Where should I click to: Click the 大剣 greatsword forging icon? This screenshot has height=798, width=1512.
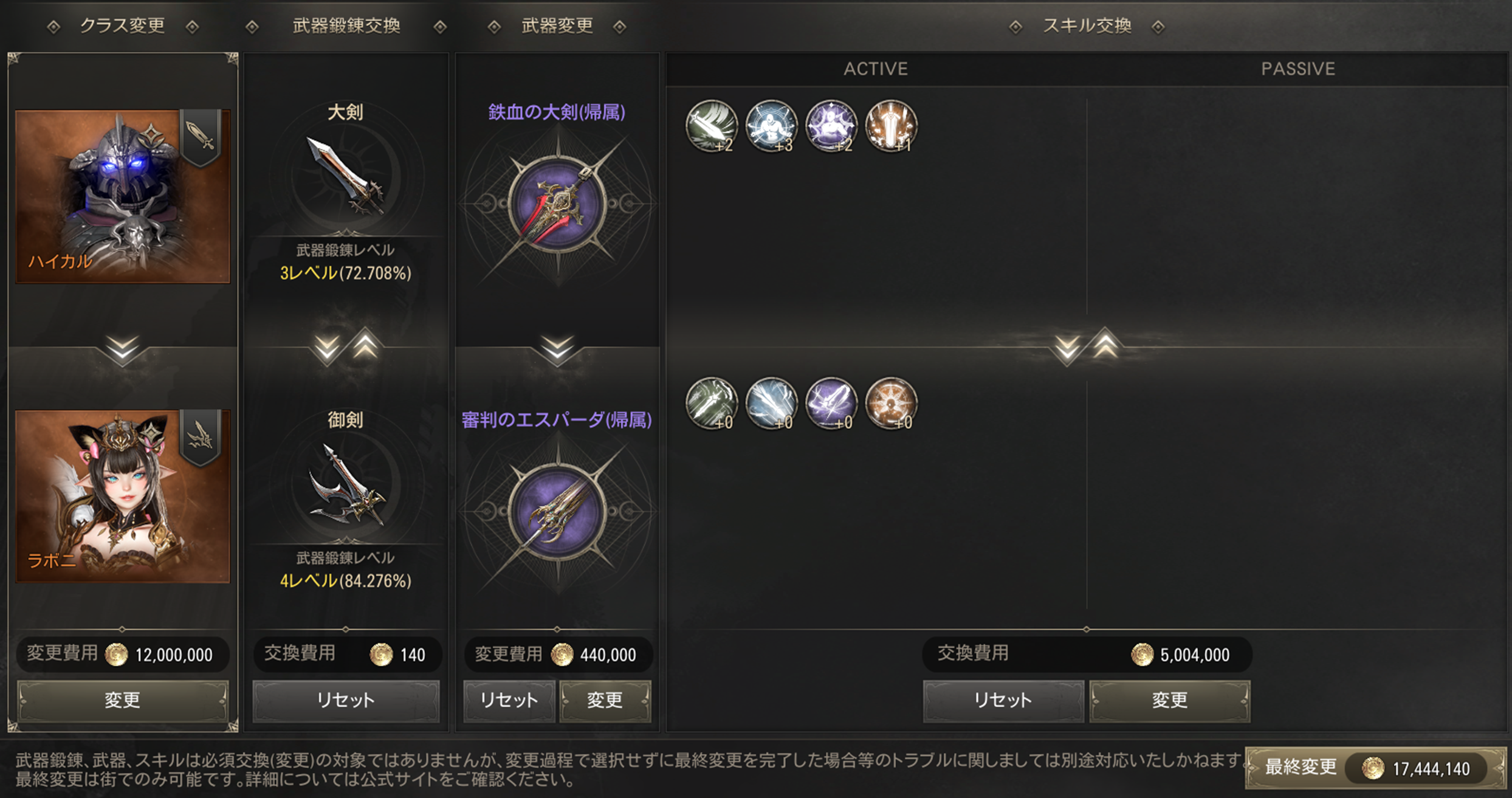pyautogui.click(x=345, y=176)
